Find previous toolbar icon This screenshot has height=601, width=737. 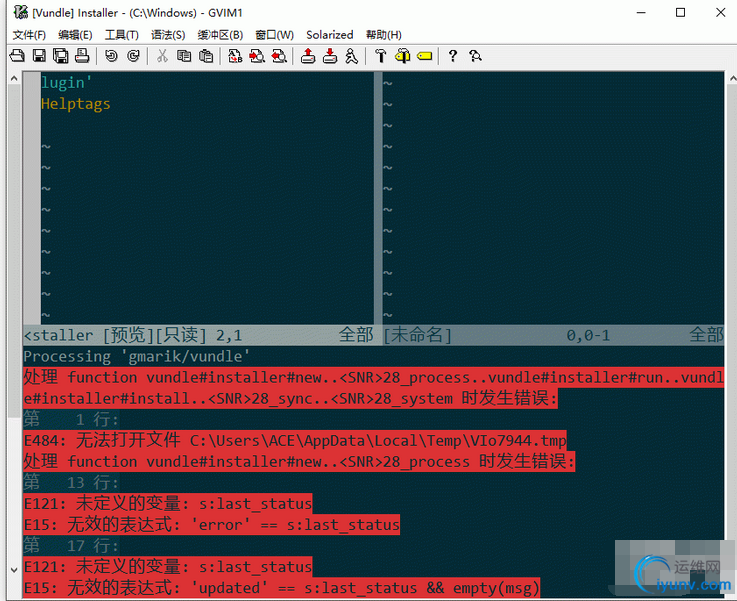pyautogui.click(x=279, y=56)
